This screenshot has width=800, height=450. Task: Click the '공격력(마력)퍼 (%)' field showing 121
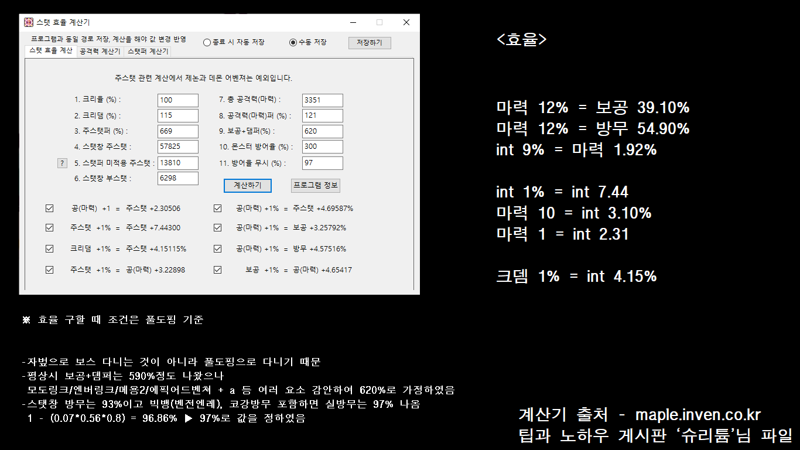(x=322, y=116)
